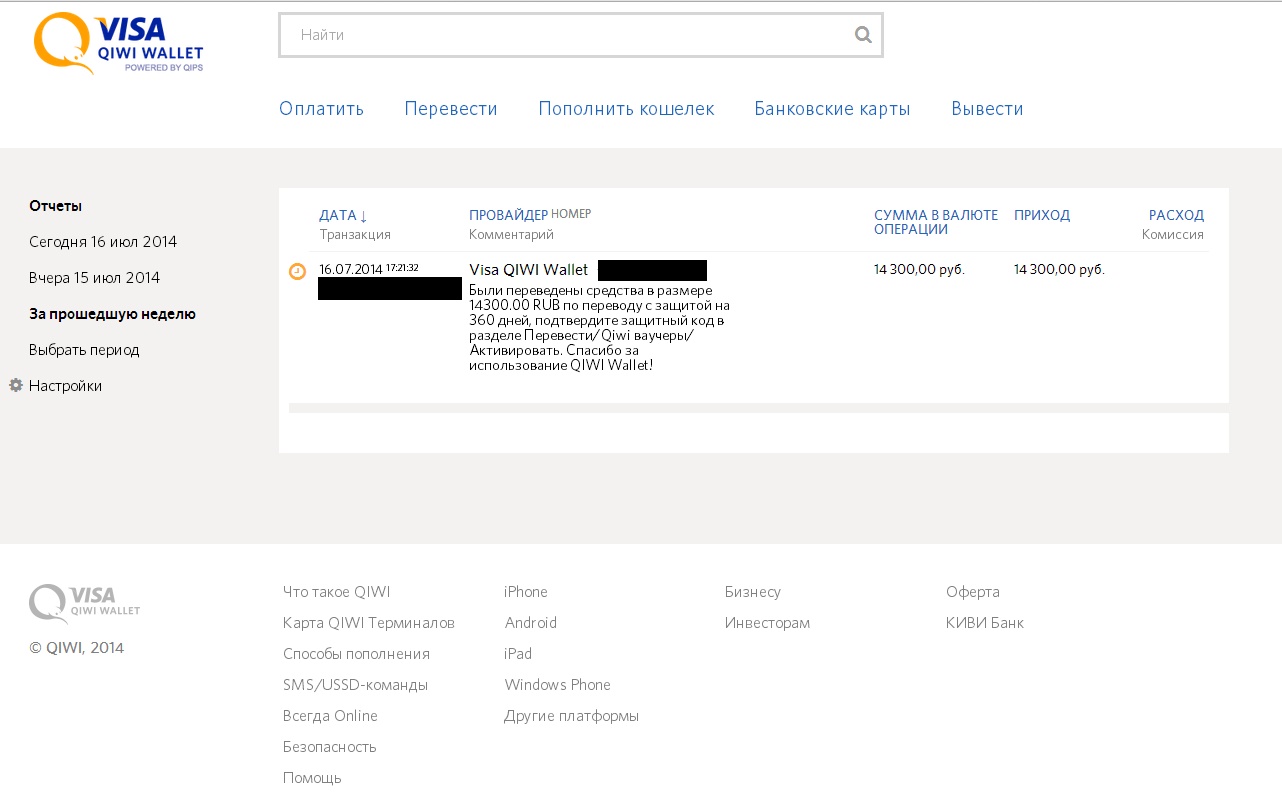Open the Оферта footer link
This screenshot has width=1282, height=792.
coord(973,592)
